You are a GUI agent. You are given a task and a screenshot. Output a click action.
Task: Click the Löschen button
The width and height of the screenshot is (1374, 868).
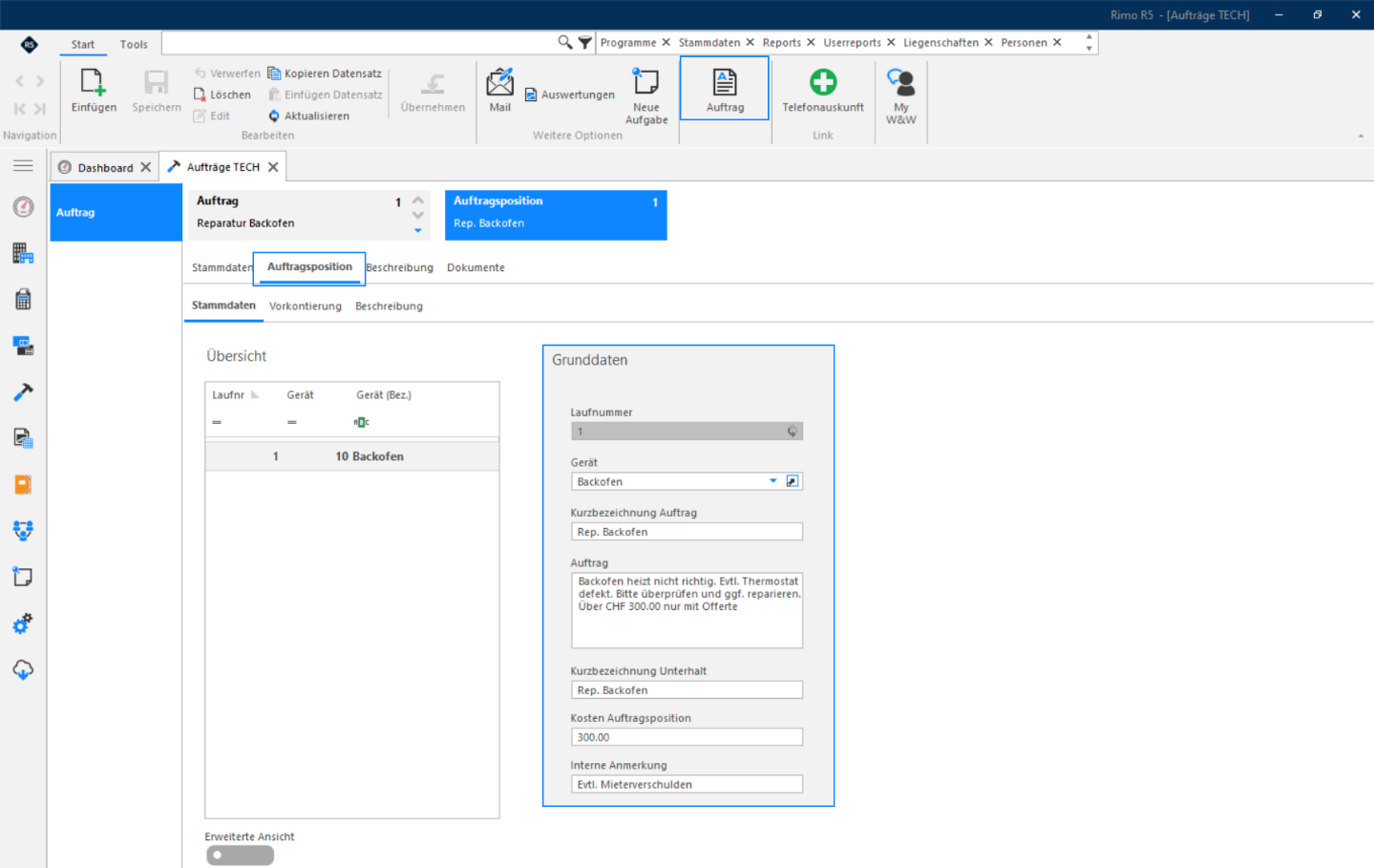pyautogui.click(x=222, y=95)
